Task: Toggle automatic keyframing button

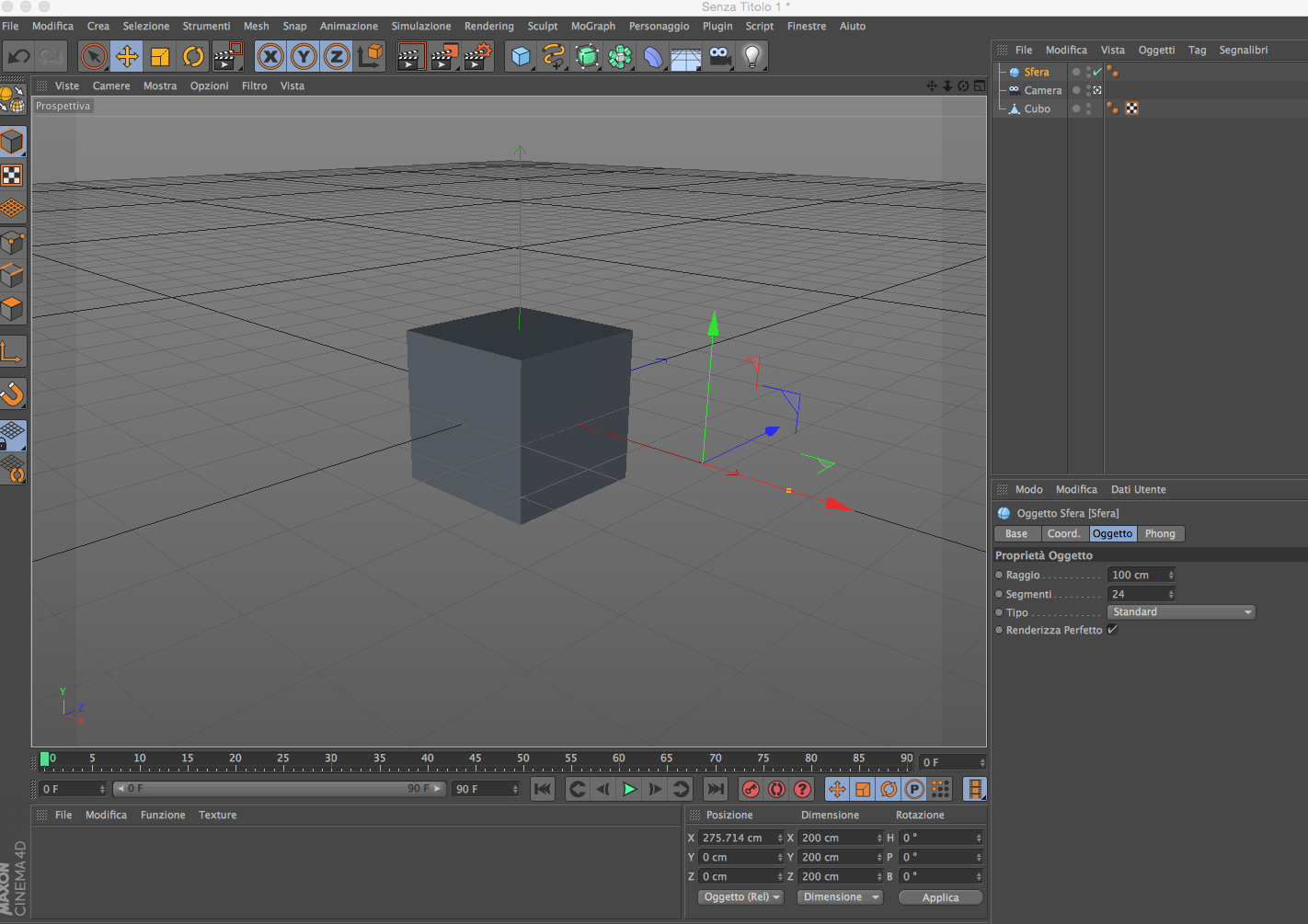Action: point(777,789)
